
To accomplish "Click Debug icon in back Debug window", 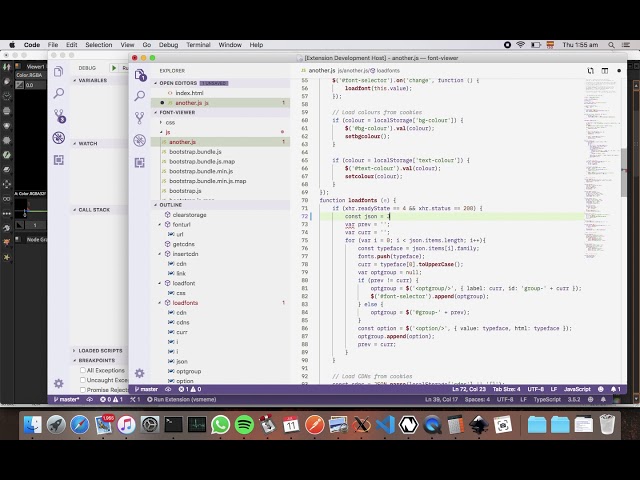I will click(59, 138).
